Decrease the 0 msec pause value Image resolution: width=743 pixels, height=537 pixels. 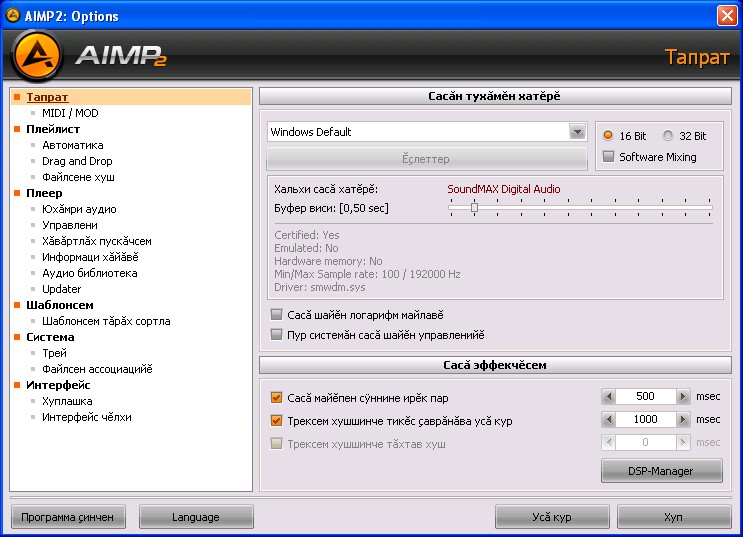[x=609, y=442]
